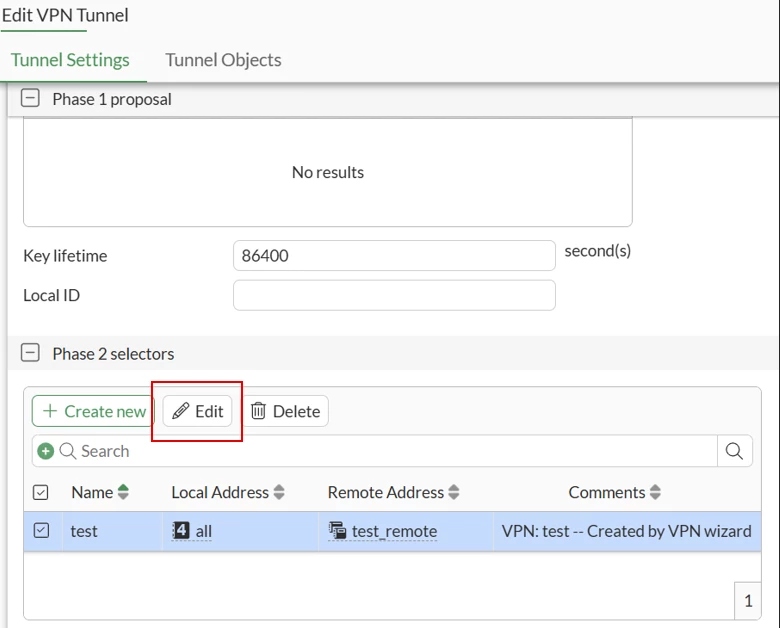780x628 pixels.
Task: Sort by the Local Address column arrows
Action: click(x=279, y=492)
